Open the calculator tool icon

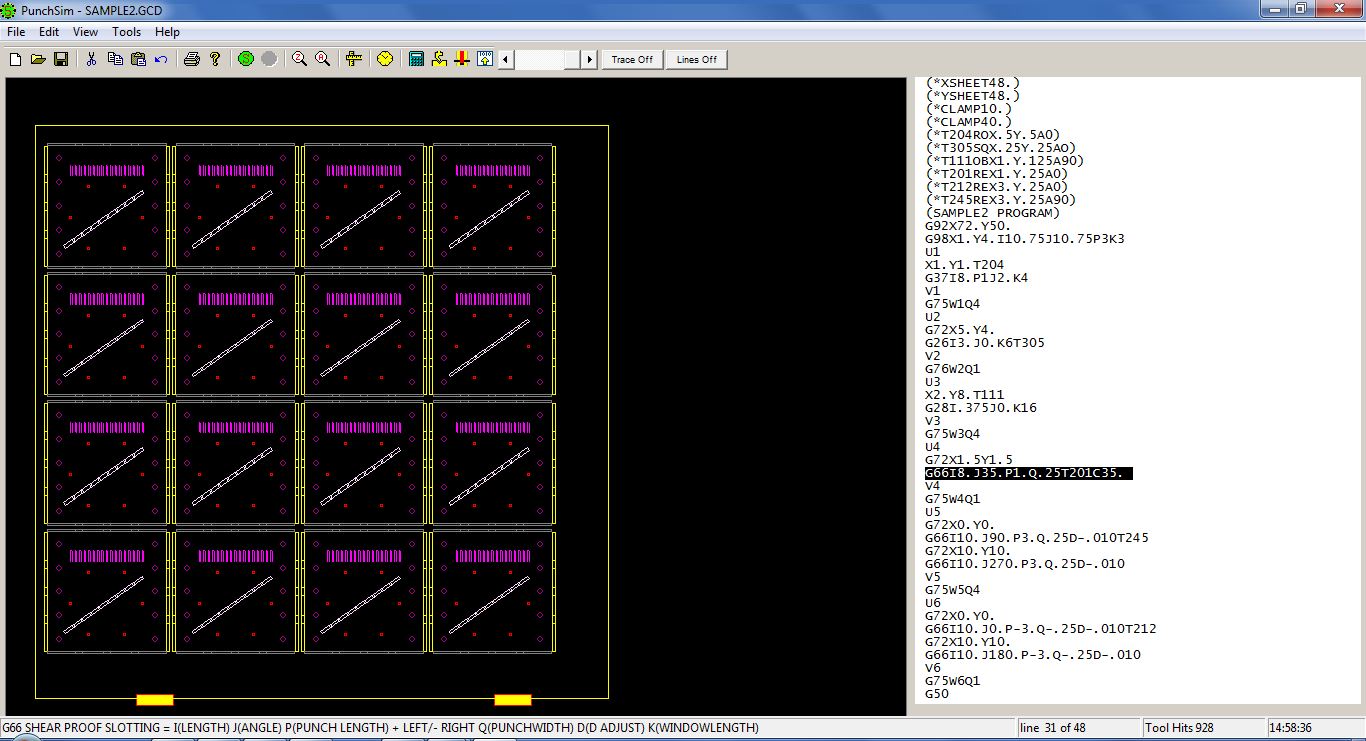[x=417, y=60]
